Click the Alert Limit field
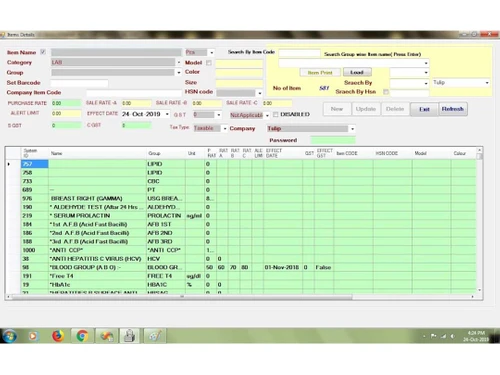The width and height of the screenshot is (500, 375). pos(66,114)
